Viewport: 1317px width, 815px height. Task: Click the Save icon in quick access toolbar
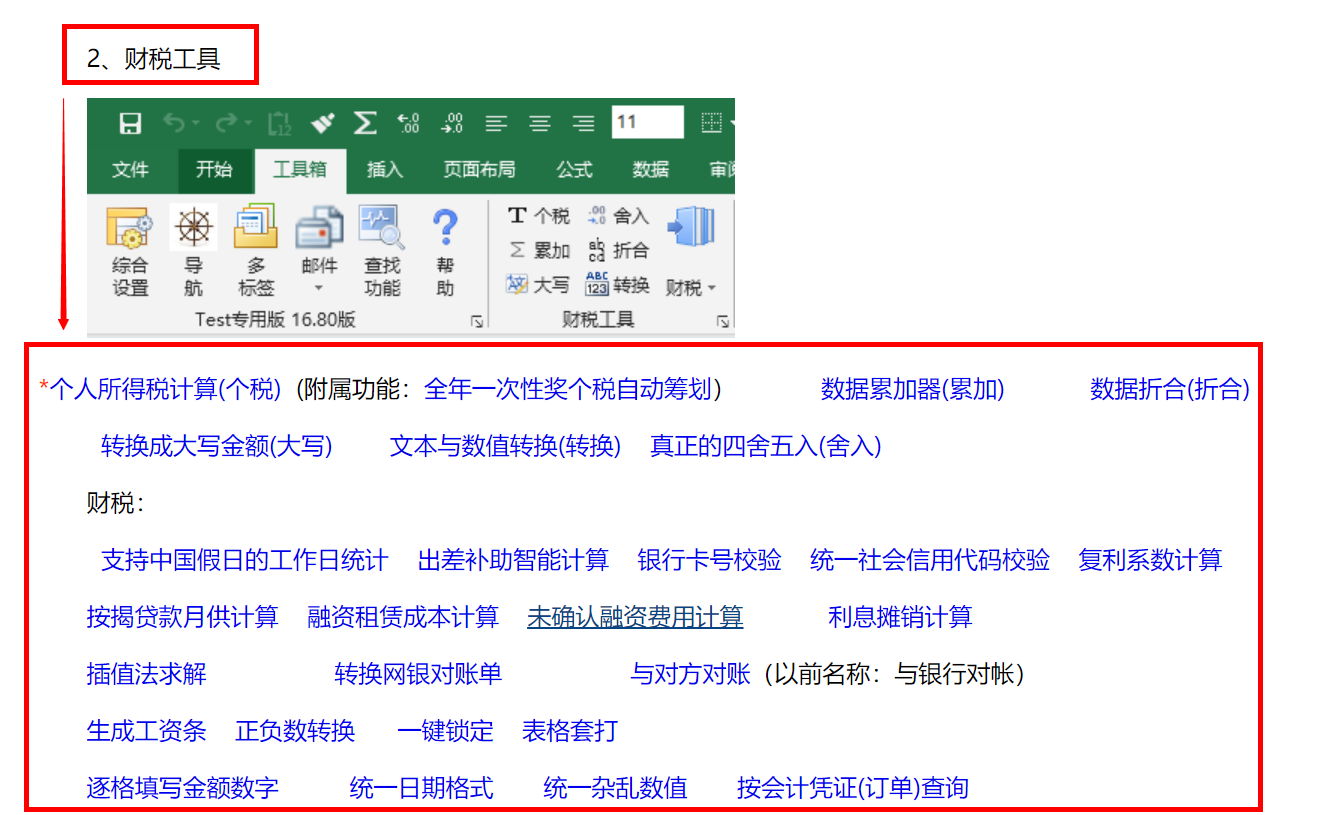pyautogui.click(x=130, y=123)
